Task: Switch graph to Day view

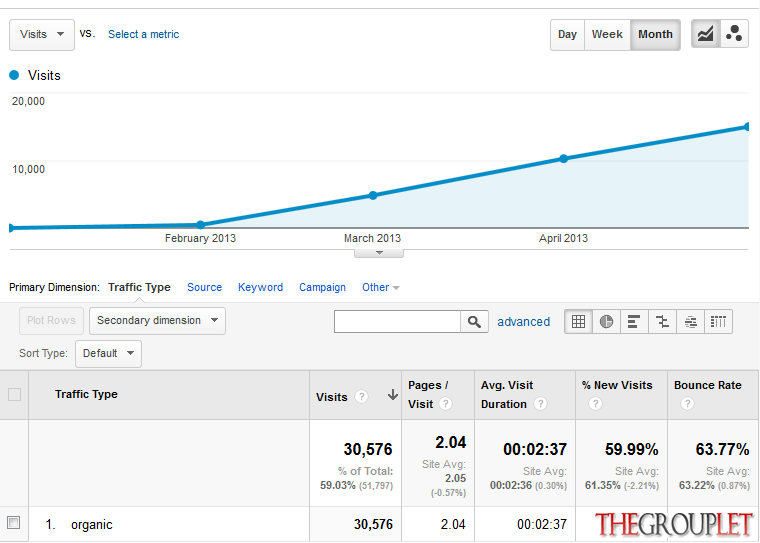Action: click(x=567, y=34)
